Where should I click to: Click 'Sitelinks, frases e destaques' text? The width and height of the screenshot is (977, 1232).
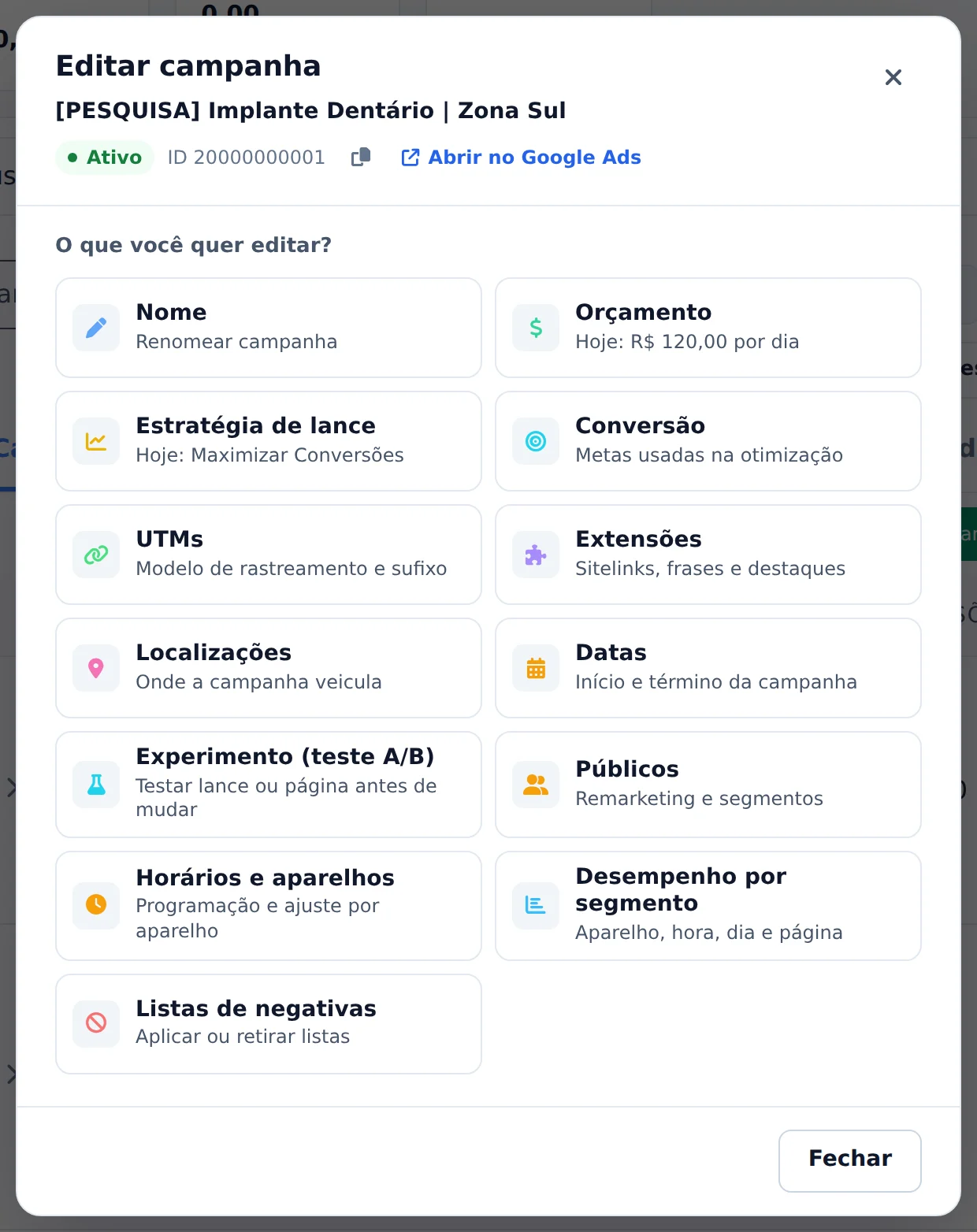coord(710,569)
